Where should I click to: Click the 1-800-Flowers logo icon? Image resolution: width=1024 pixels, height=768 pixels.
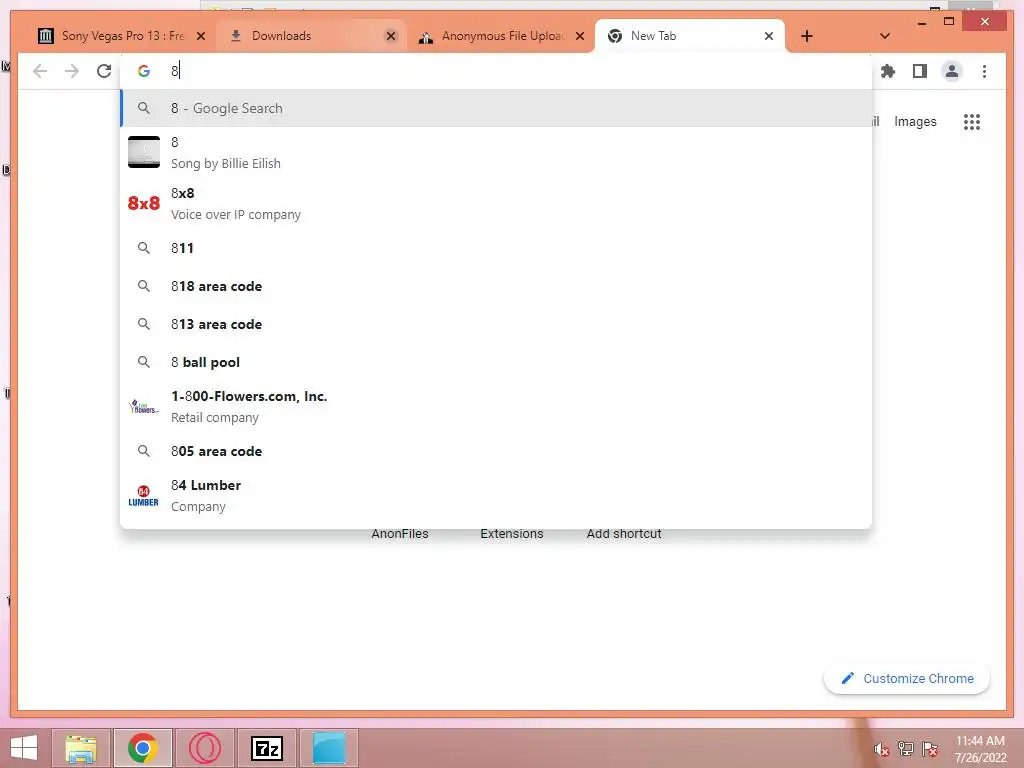coord(144,406)
